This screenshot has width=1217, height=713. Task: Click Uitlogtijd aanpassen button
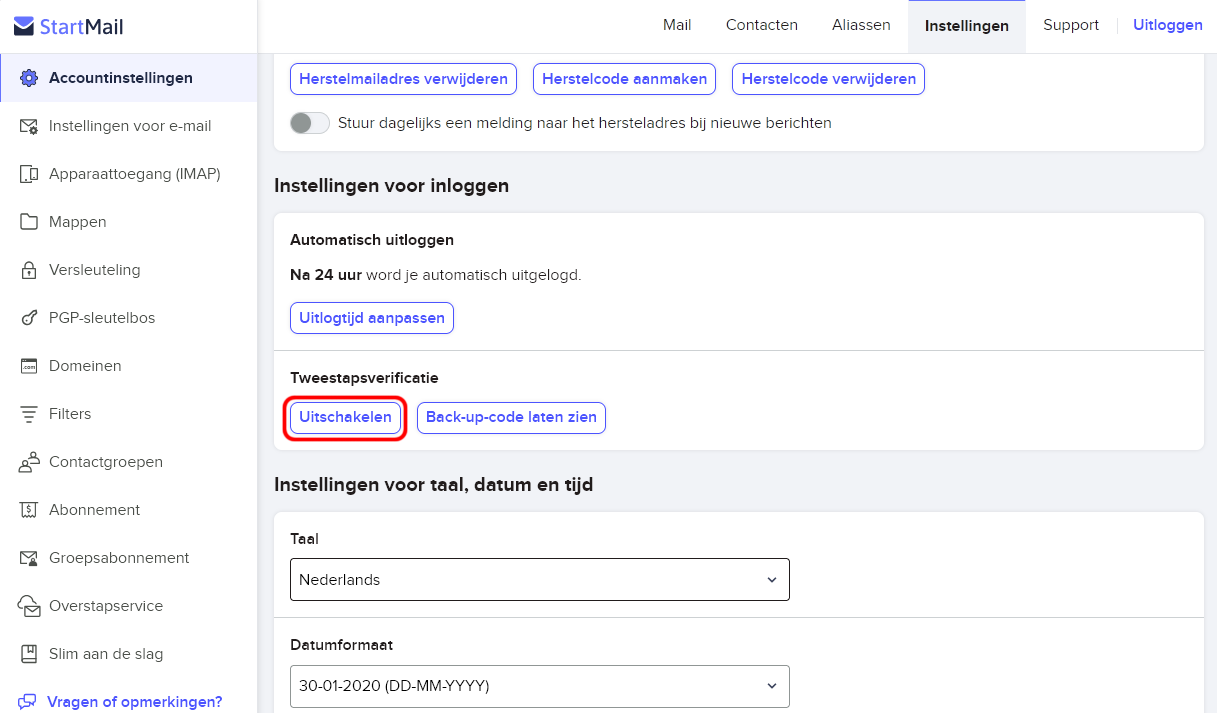[372, 318]
